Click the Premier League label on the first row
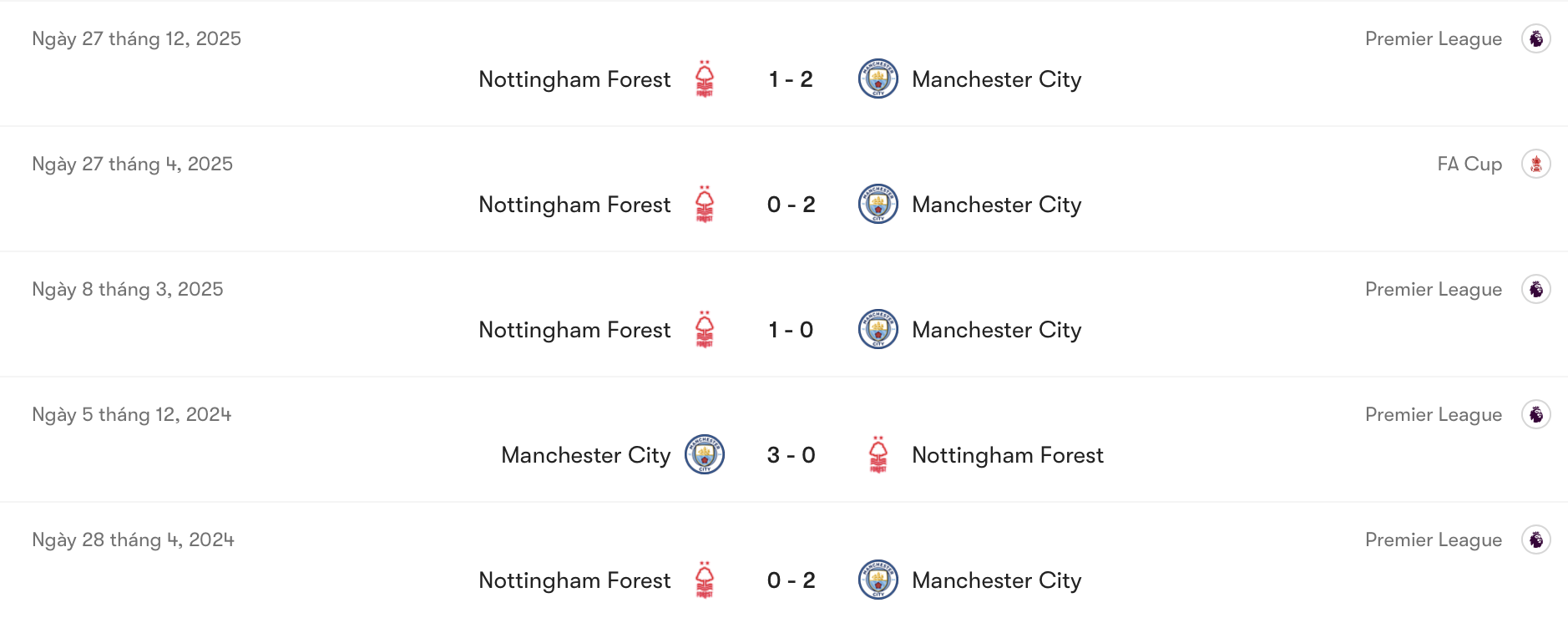Screen dimensions: 1568x623 1433,38
